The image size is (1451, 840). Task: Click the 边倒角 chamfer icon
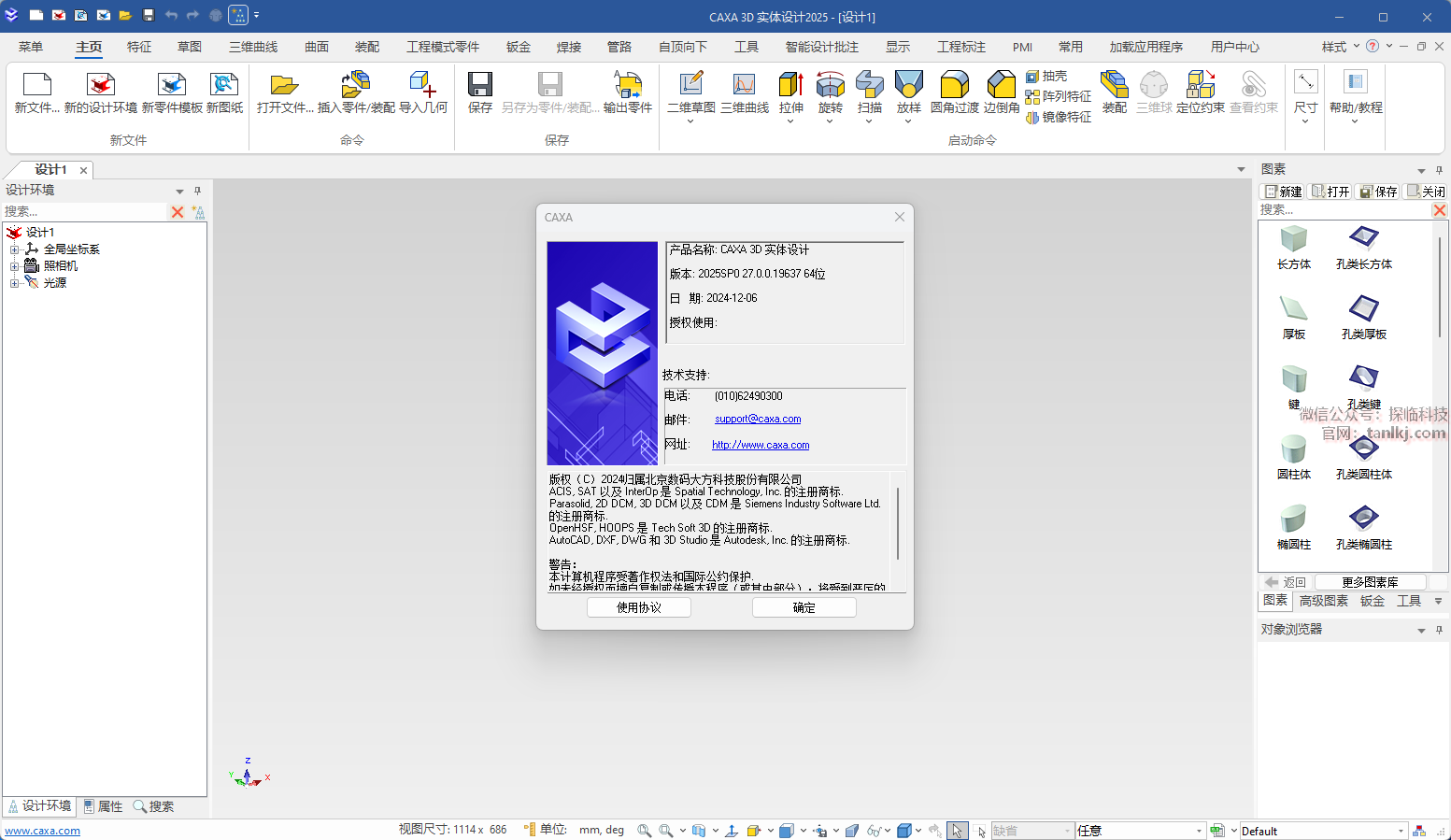click(x=1002, y=86)
